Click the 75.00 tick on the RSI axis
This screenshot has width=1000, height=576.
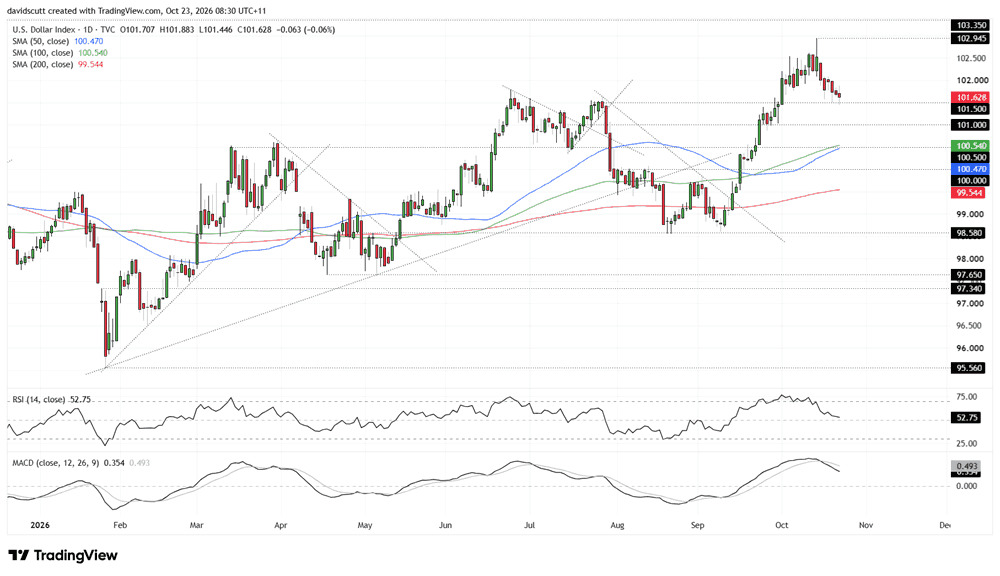pyautogui.click(x=967, y=397)
